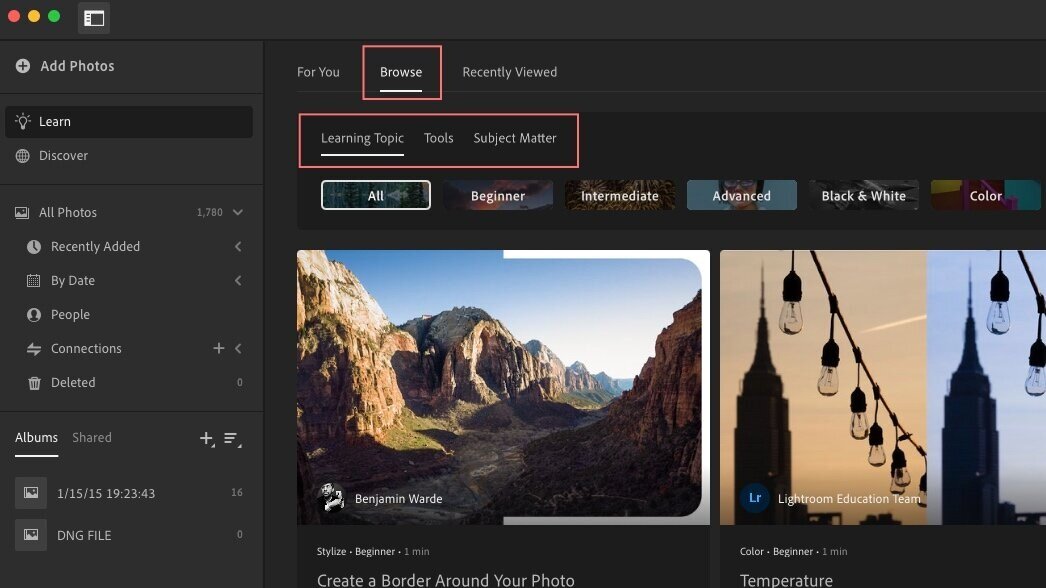Open the Learn section

(129, 121)
